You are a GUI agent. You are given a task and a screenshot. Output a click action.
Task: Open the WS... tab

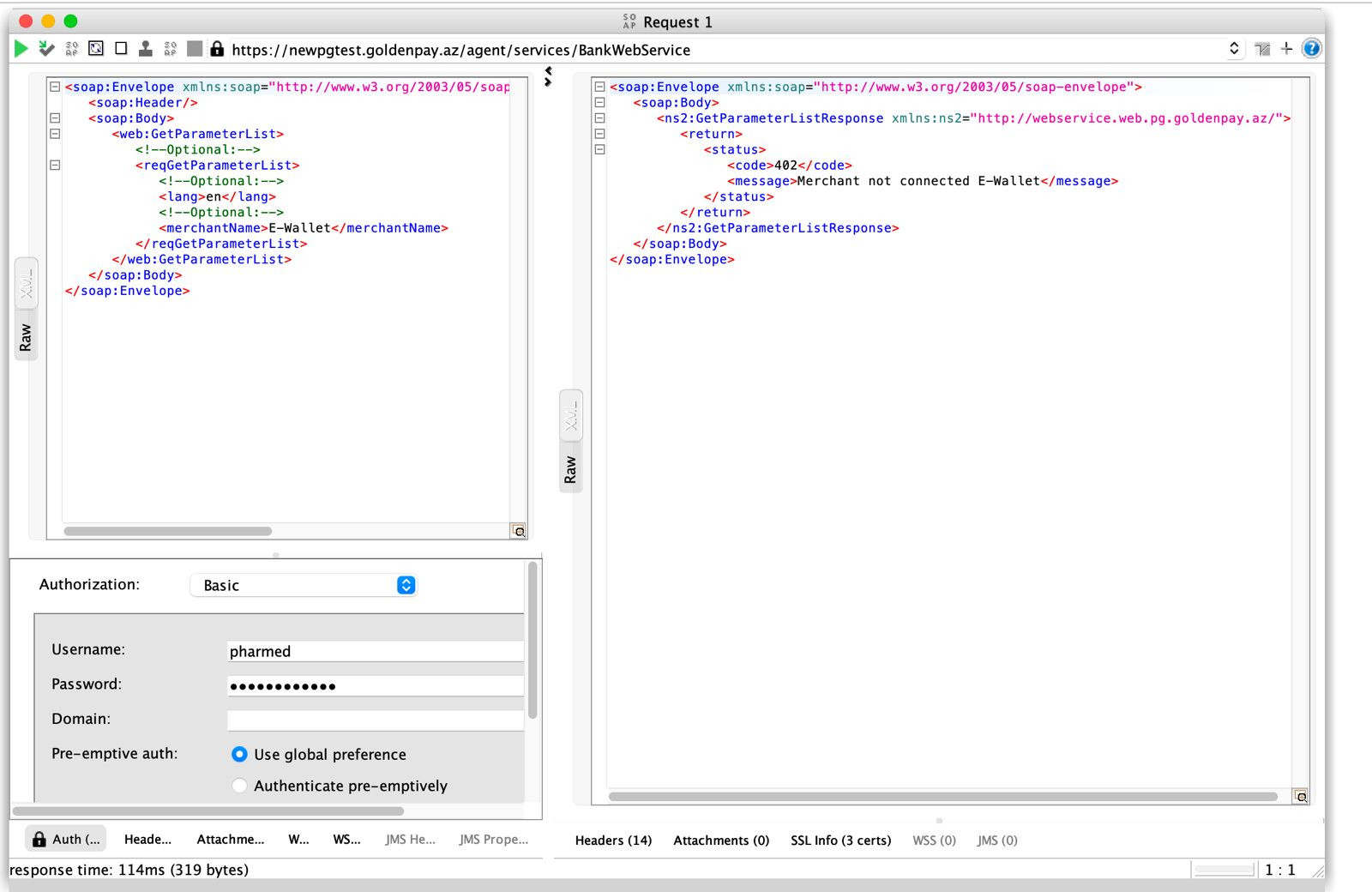346,840
